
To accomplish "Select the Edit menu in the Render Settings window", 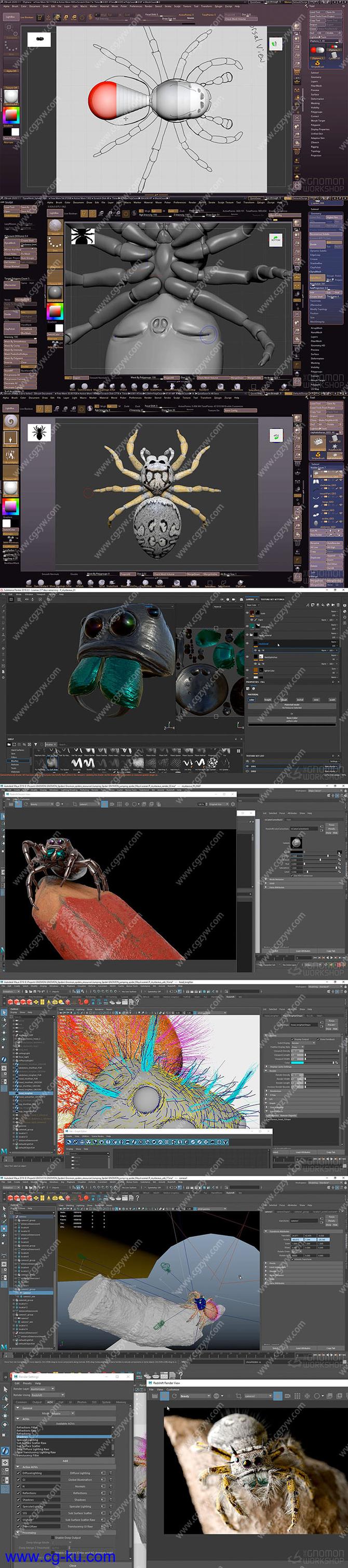I will 17,1383.
